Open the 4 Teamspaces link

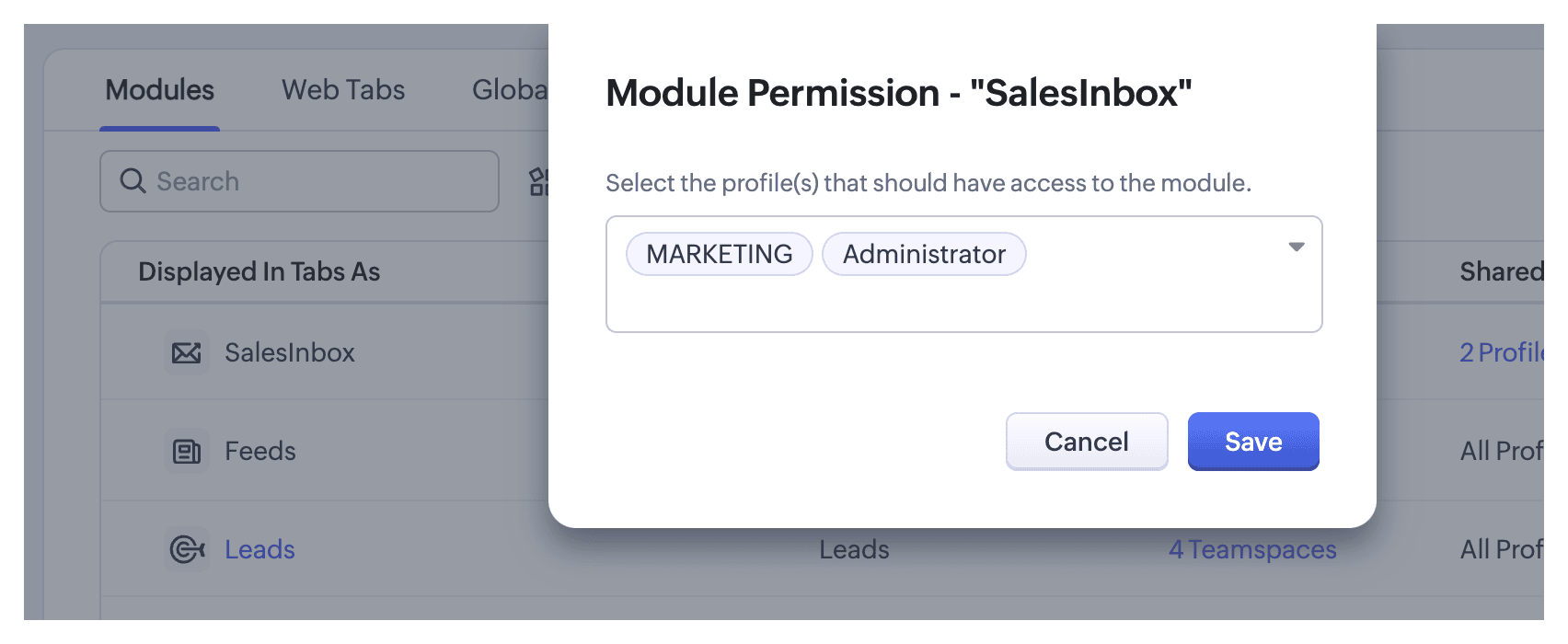pyautogui.click(x=1252, y=550)
